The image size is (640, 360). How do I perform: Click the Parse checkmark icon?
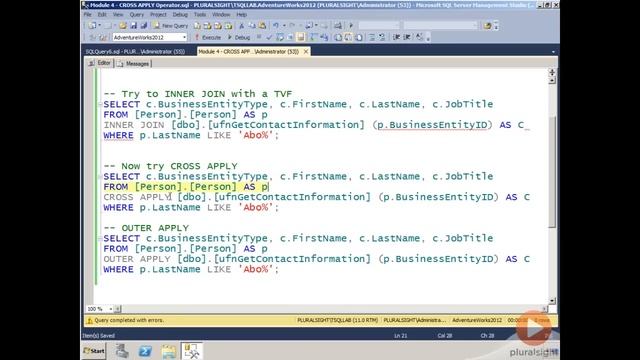pos(269,37)
